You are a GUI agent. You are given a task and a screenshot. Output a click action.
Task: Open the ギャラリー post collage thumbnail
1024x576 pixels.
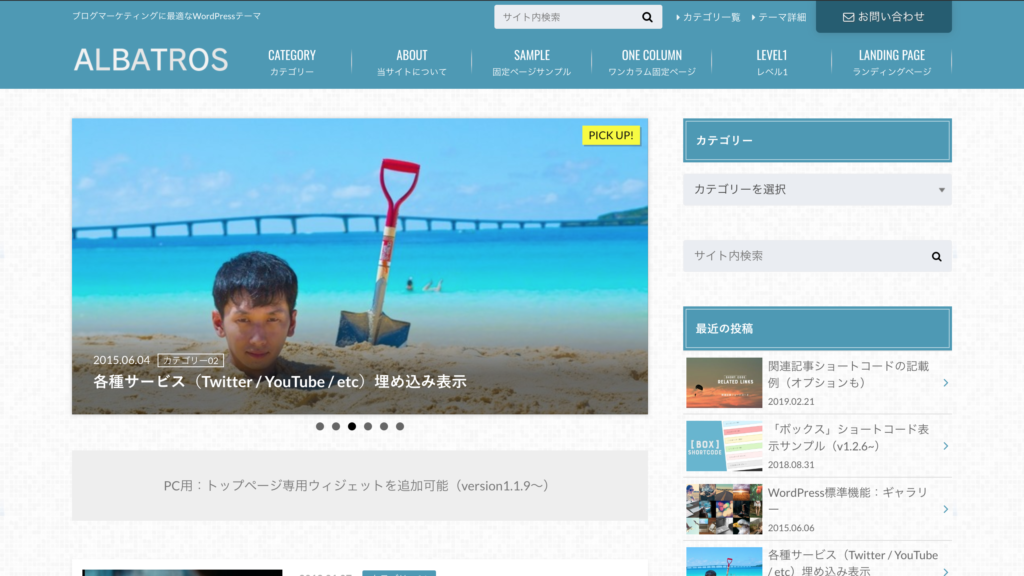pos(724,509)
